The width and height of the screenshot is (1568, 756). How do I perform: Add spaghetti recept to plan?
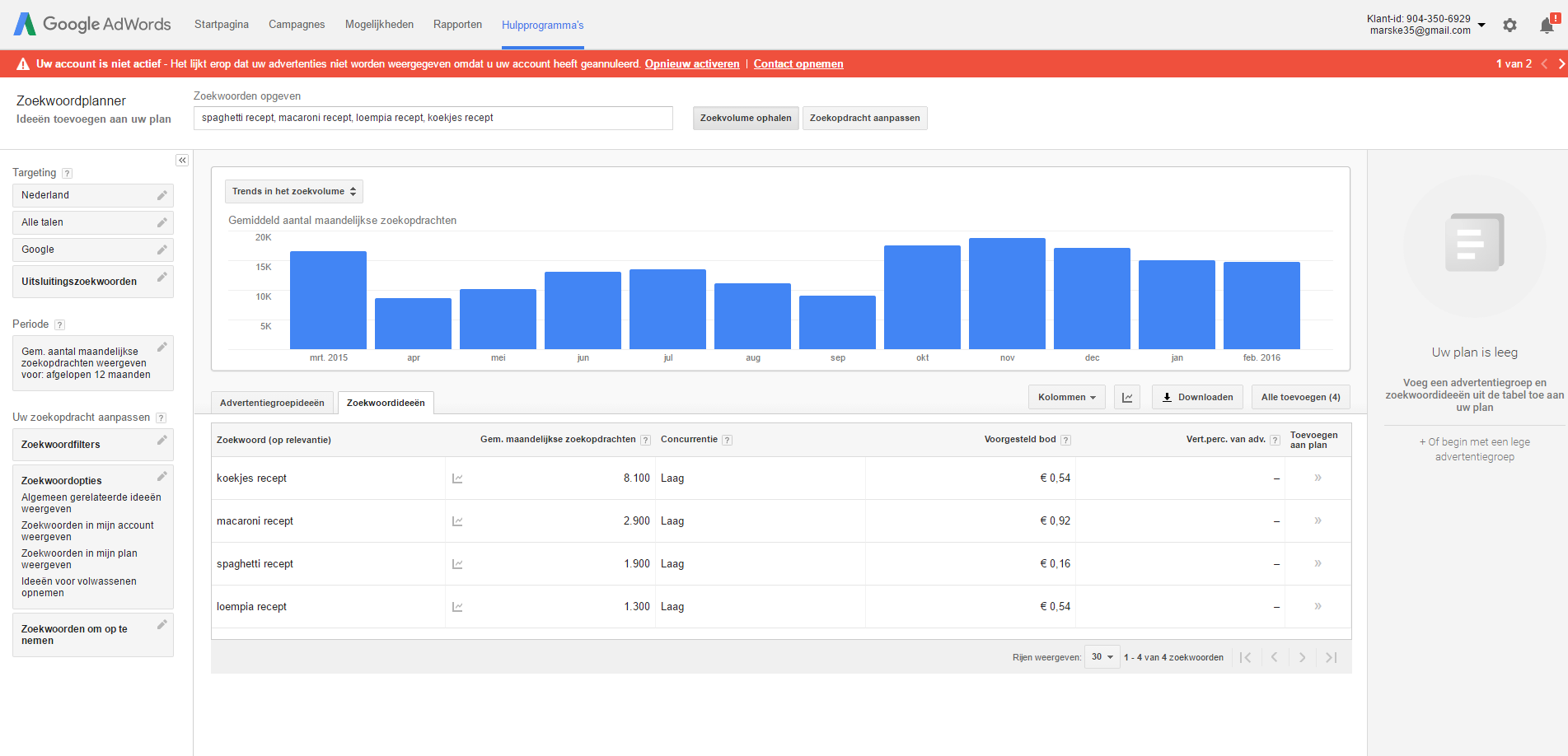coord(1318,563)
